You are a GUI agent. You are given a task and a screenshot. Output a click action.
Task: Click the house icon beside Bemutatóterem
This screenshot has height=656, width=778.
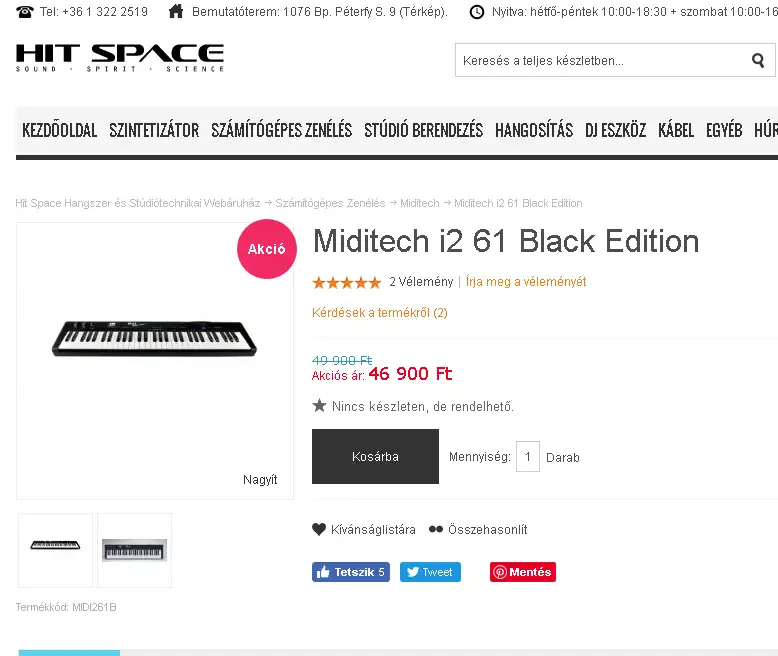coord(176,12)
